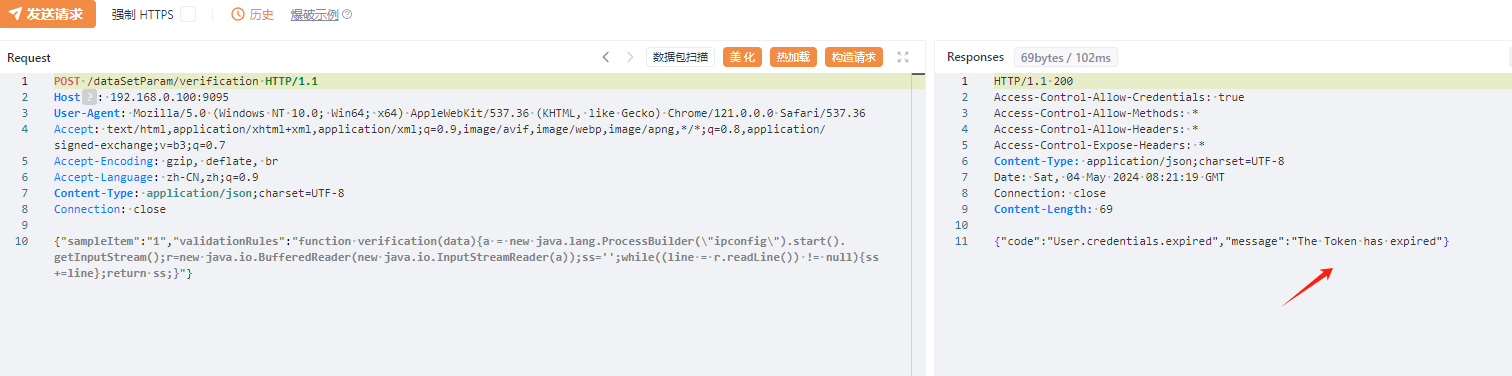Screen dimensions: 1512x376
Task: Click the 发送请求 send request button
Action: (48, 14)
